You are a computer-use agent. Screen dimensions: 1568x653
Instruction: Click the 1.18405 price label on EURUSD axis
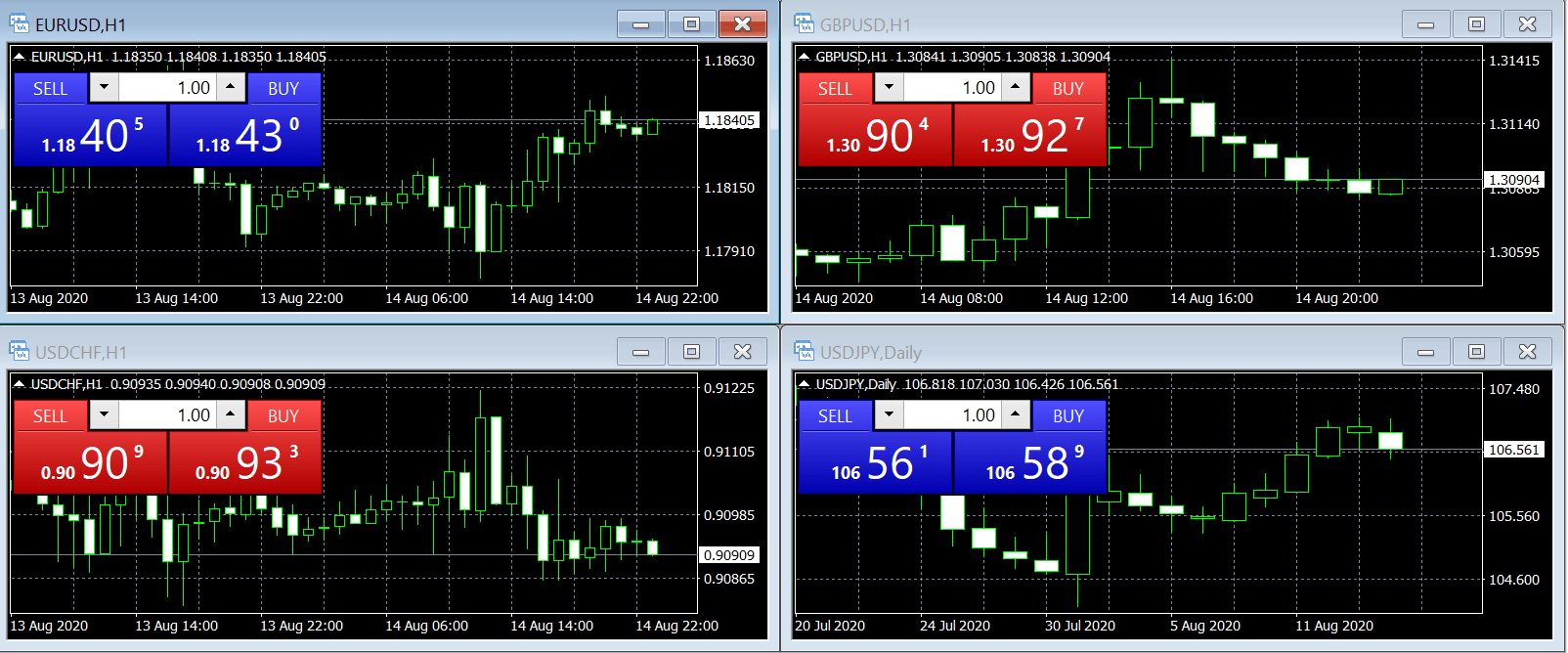point(730,120)
